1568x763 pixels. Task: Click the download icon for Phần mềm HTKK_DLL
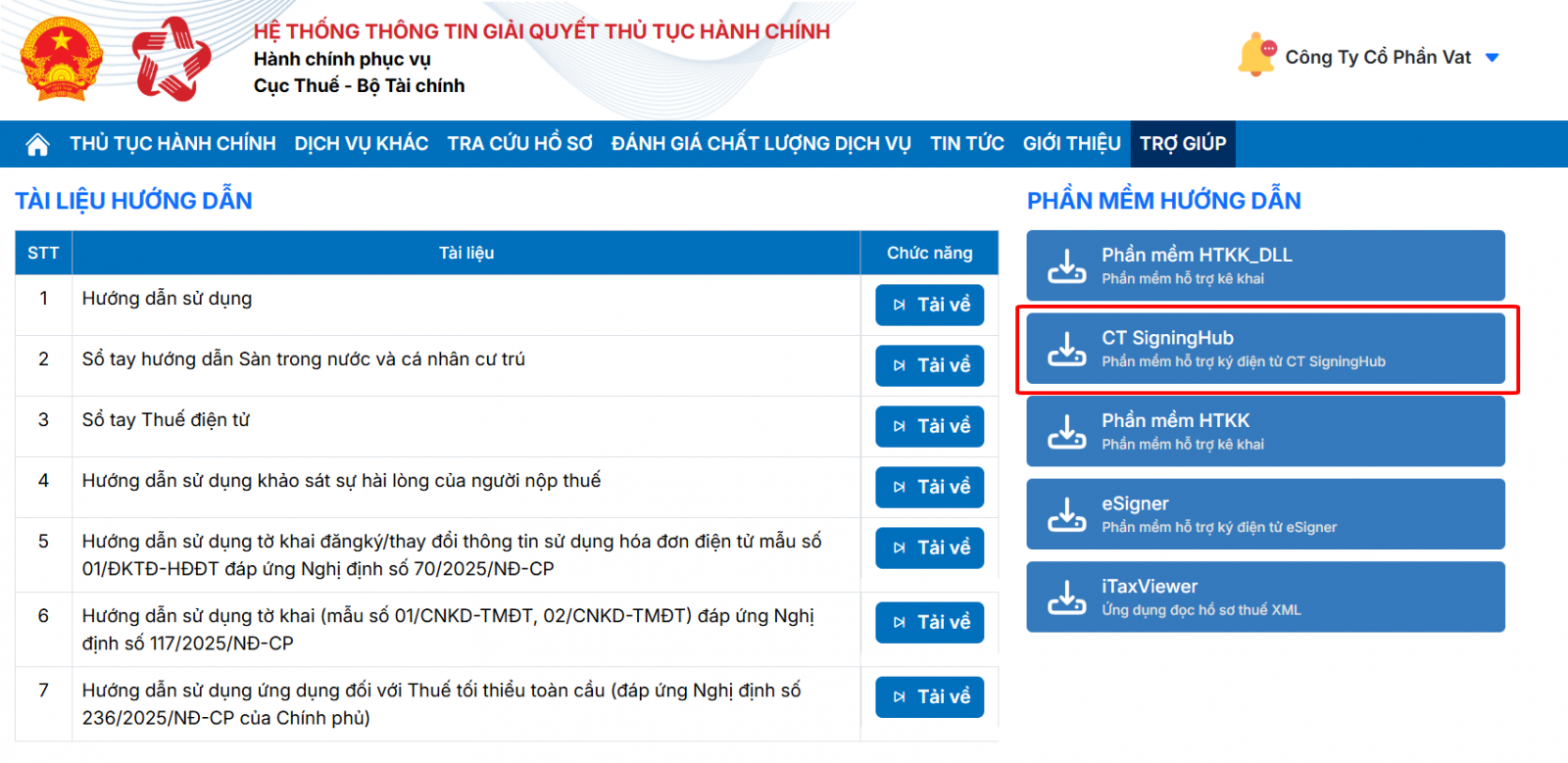1066,265
